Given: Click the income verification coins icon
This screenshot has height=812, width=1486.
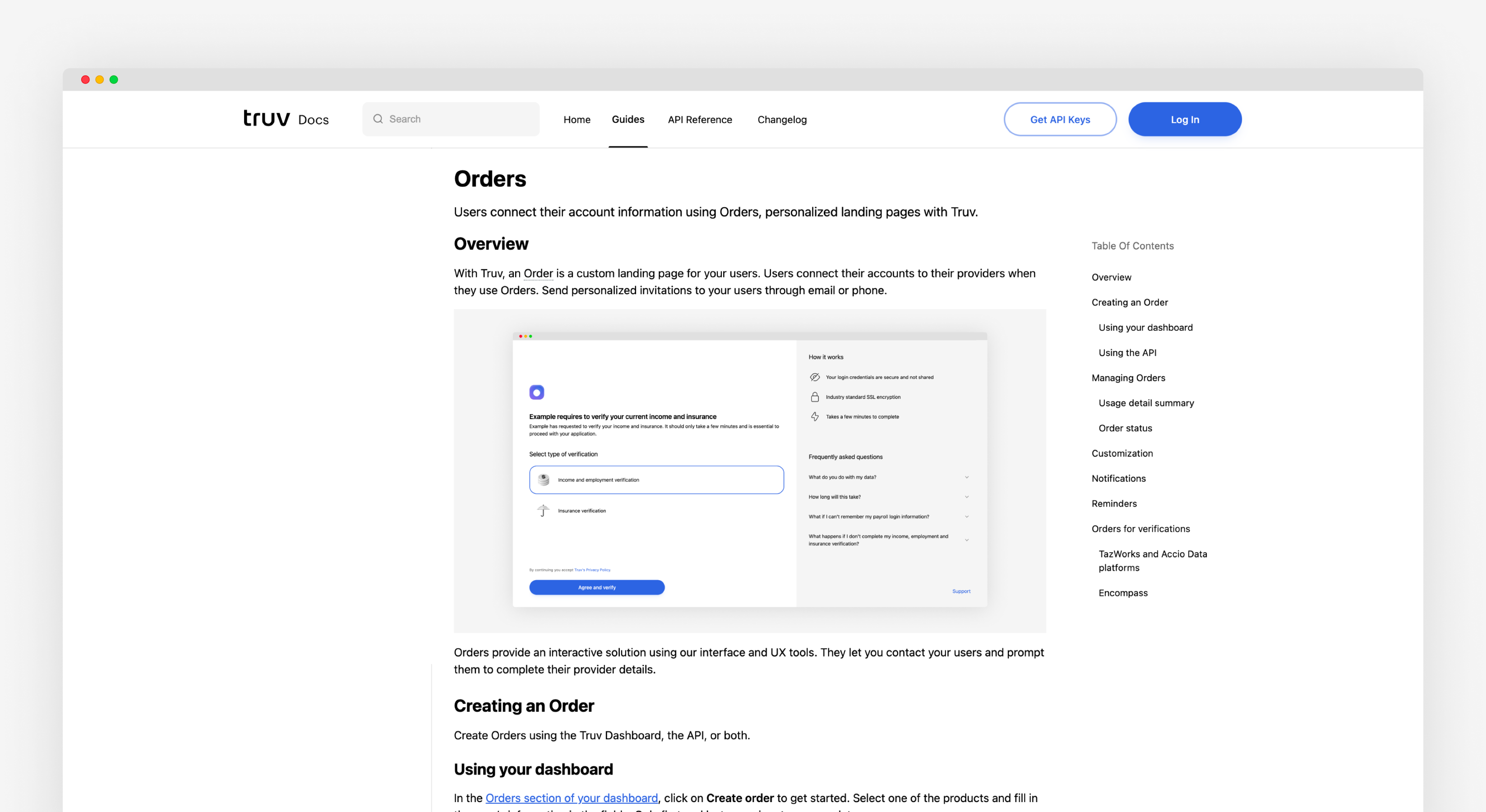Looking at the screenshot, I should (544, 479).
